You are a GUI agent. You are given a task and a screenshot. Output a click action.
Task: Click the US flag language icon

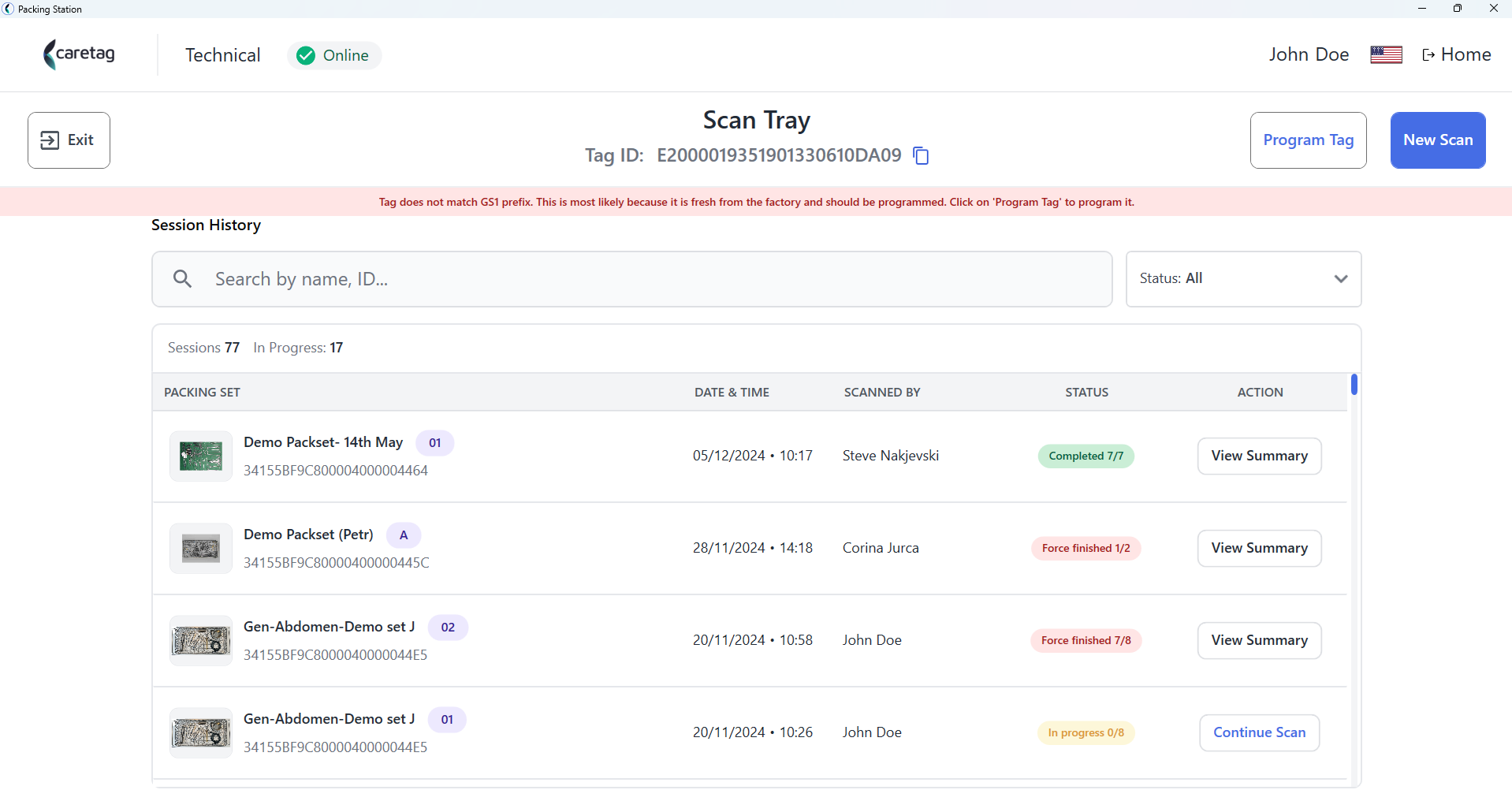coord(1386,54)
